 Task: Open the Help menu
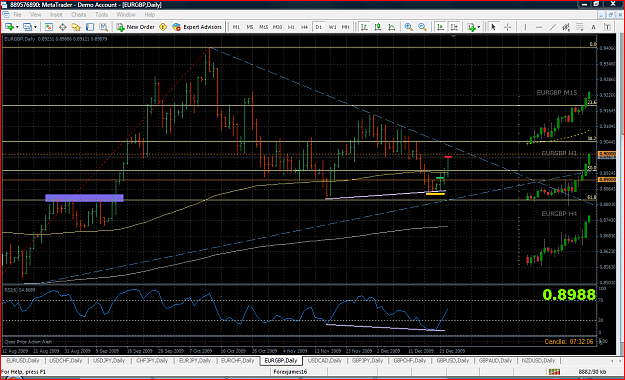pos(150,15)
